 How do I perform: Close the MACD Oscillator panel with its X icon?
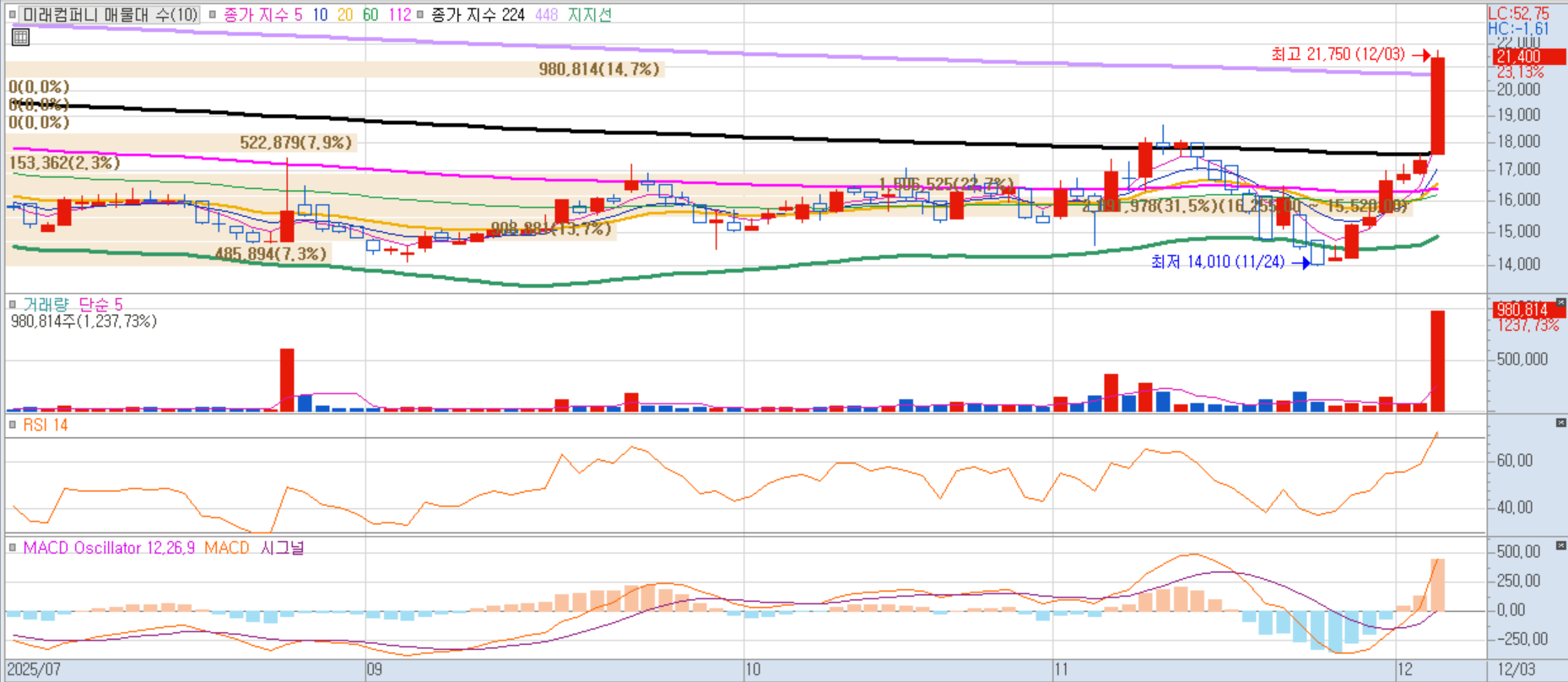point(1560,545)
